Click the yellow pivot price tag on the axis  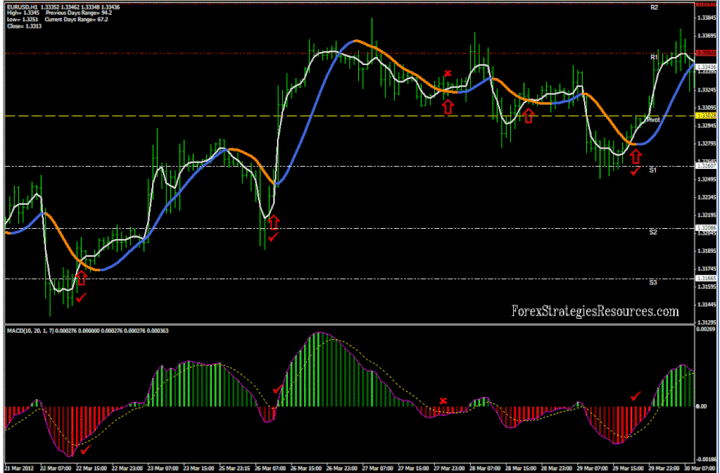coord(706,116)
